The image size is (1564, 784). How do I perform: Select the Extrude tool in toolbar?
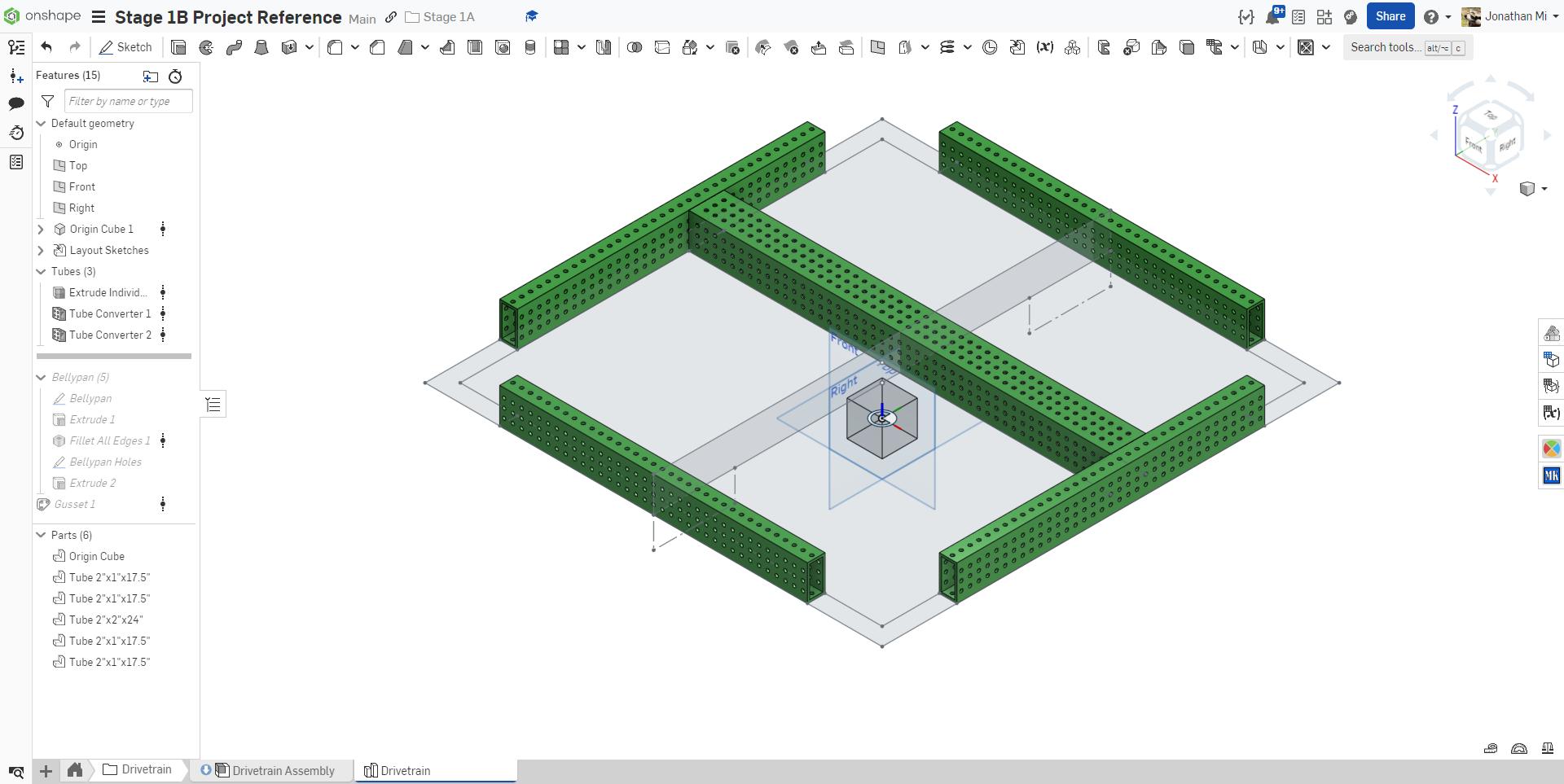pos(178,47)
